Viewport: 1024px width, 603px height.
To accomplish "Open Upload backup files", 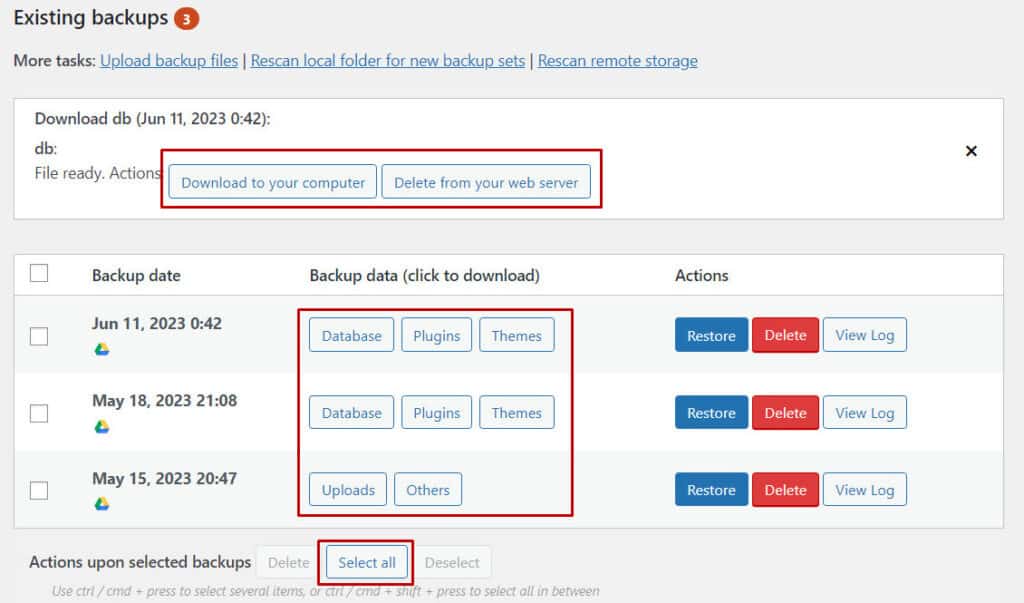I will click(169, 60).
